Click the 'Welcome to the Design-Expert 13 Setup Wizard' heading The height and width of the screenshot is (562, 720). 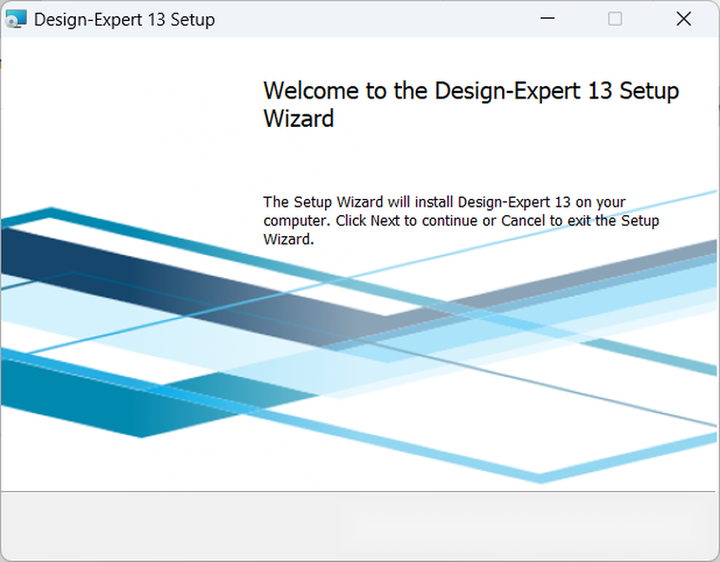tap(471, 104)
